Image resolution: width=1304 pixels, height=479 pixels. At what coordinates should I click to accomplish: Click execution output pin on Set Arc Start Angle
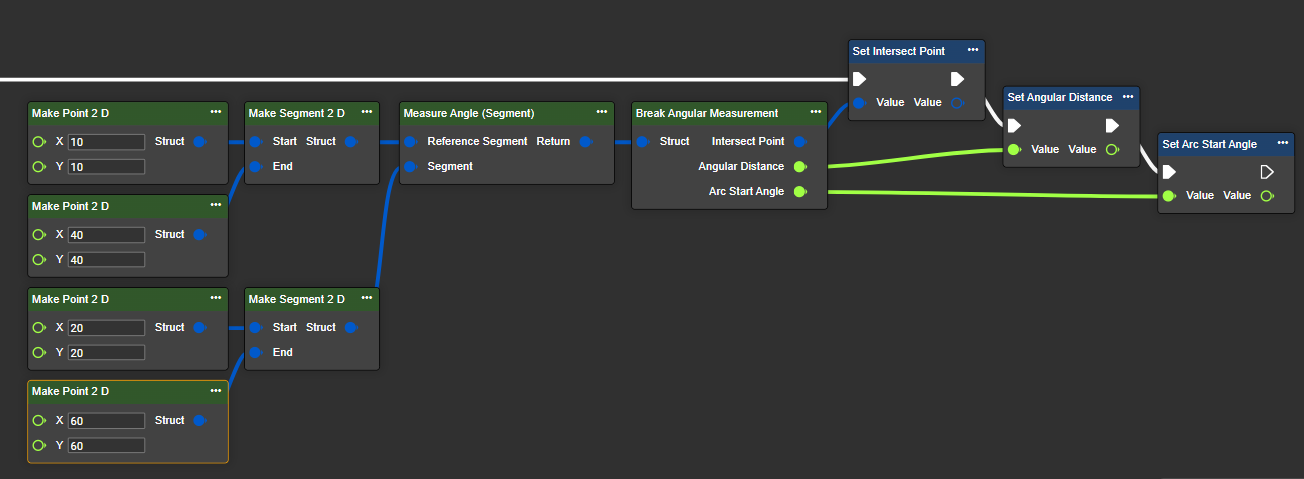click(x=1267, y=172)
